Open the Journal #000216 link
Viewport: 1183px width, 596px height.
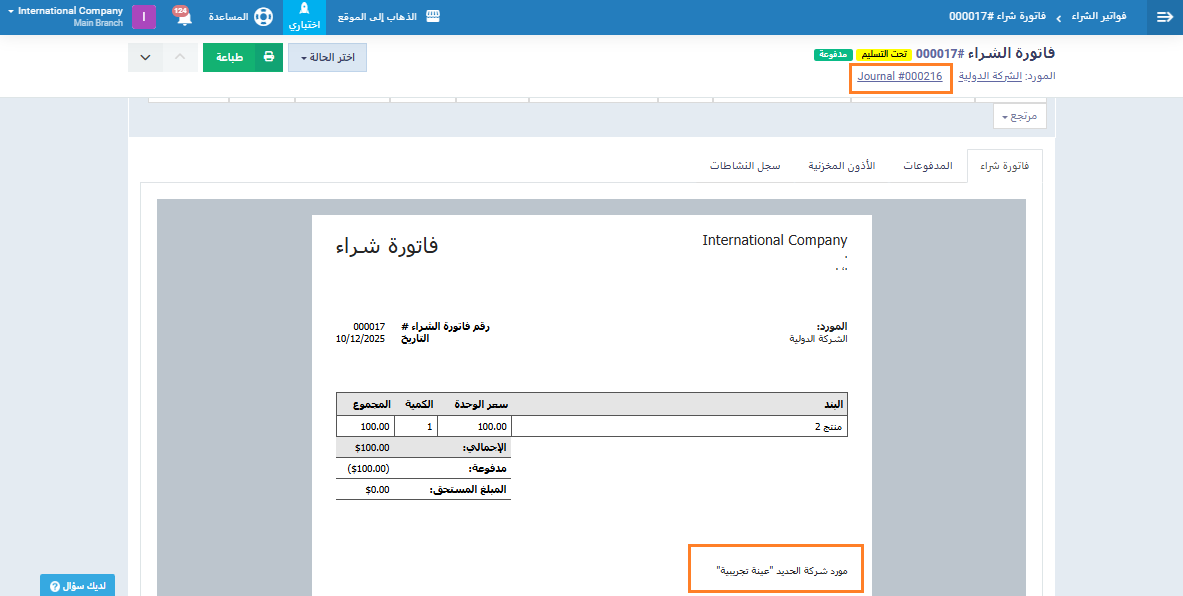(x=899, y=76)
